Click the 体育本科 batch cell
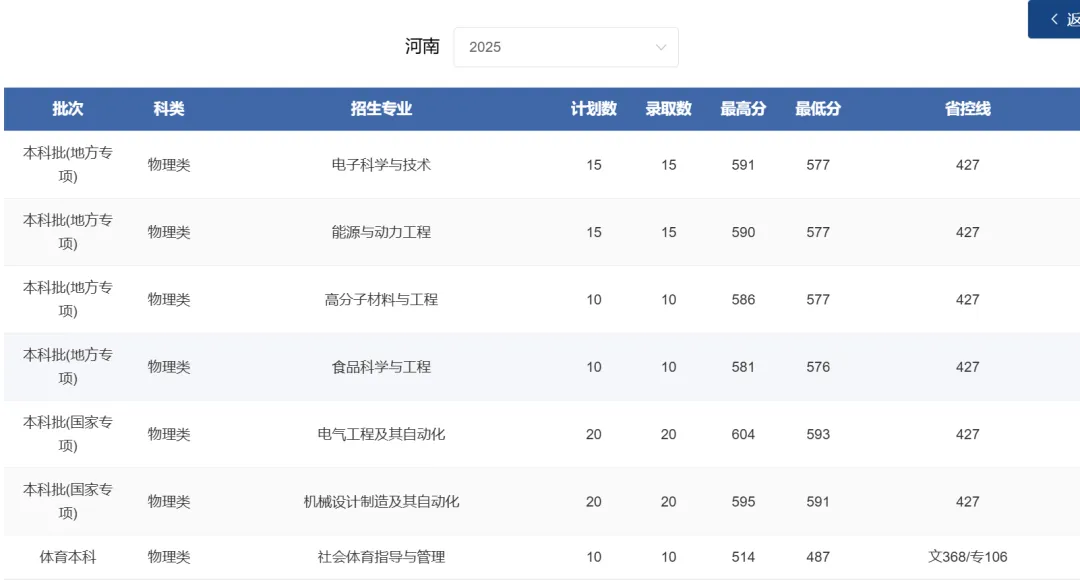The height and width of the screenshot is (584, 1080). [68, 557]
